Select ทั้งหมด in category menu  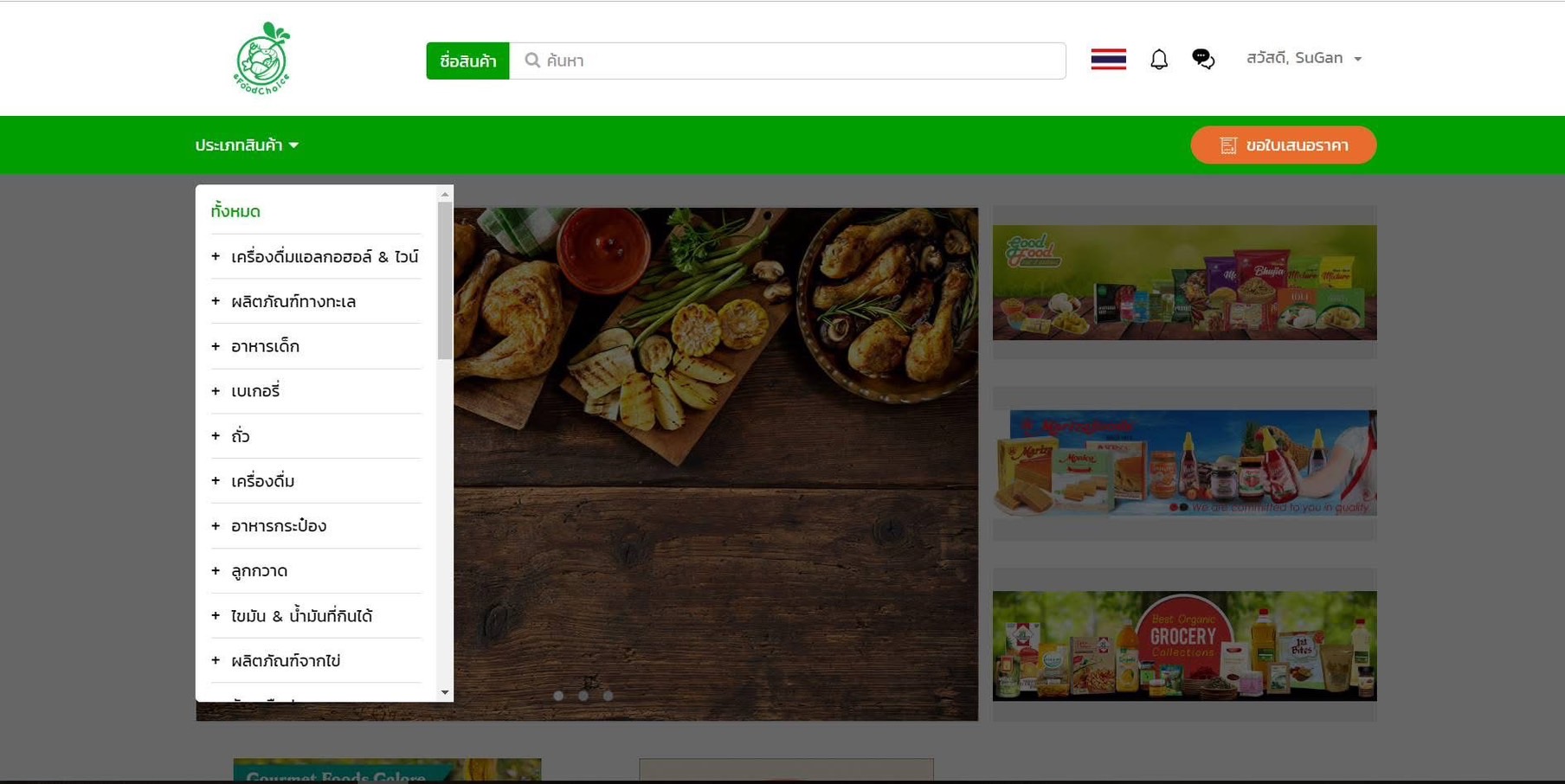click(x=235, y=211)
